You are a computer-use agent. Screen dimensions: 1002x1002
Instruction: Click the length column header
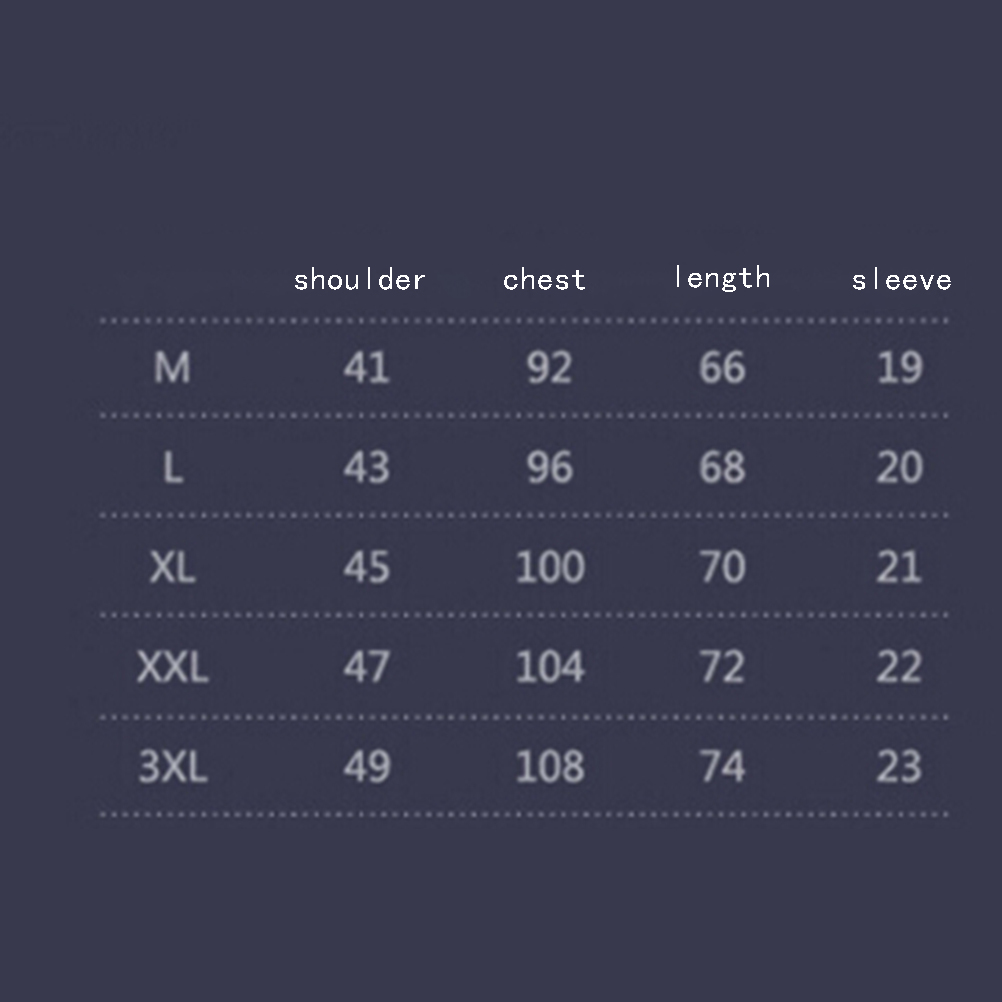722,277
